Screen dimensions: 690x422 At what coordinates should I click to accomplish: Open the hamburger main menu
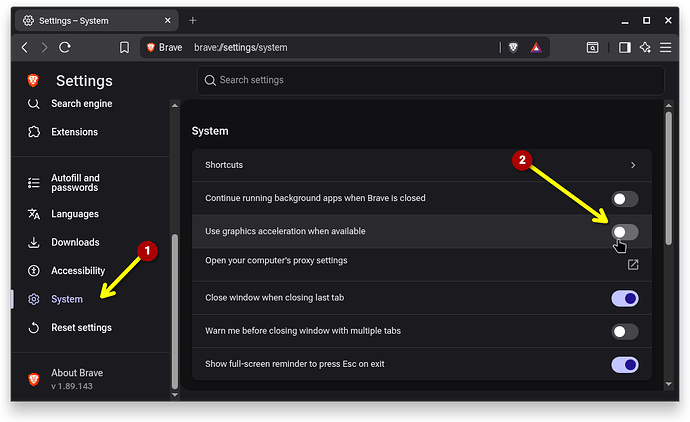point(666,47)
